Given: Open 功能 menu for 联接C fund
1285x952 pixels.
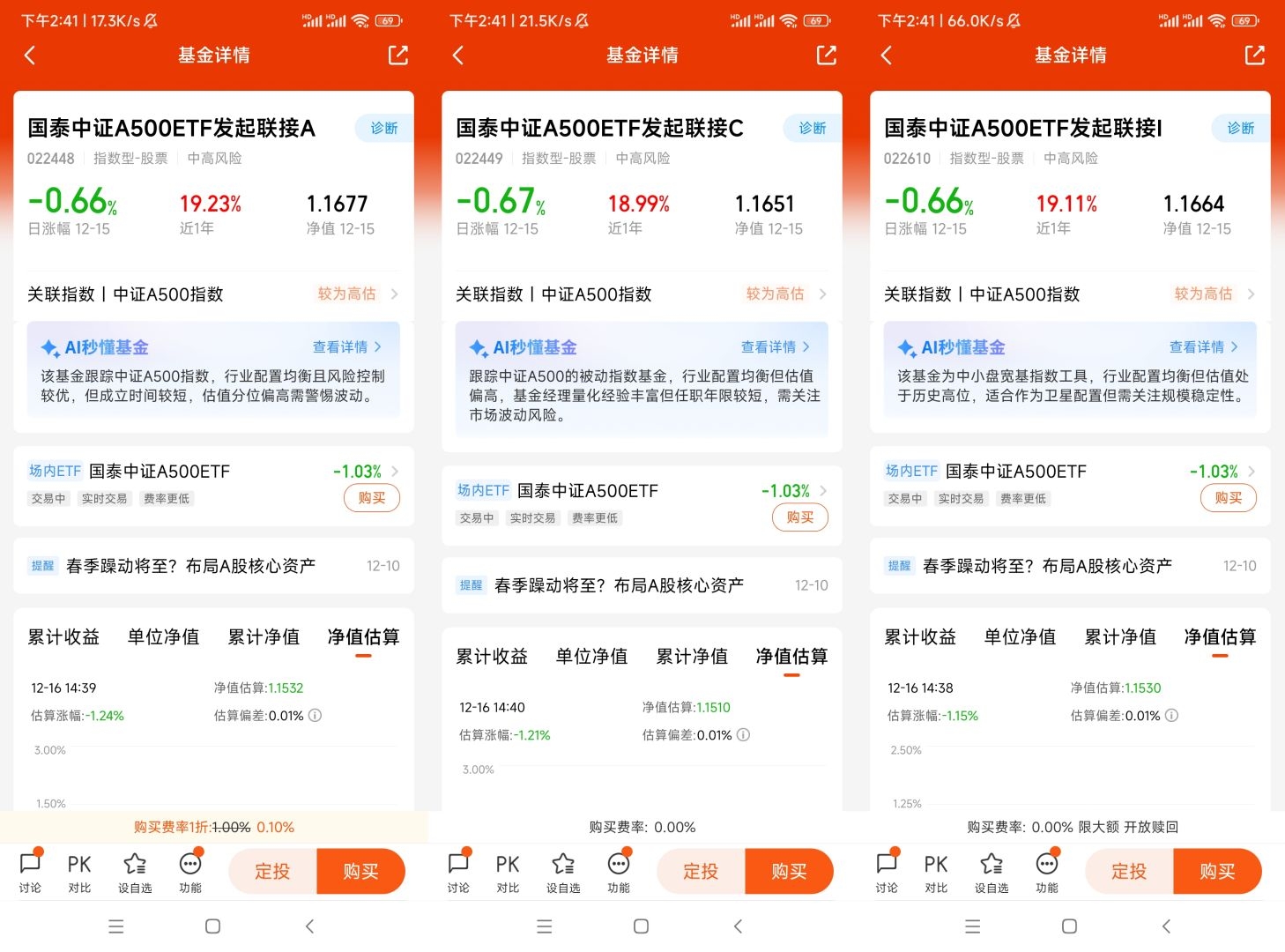Looking at the screenshot, I should point(619,872).
